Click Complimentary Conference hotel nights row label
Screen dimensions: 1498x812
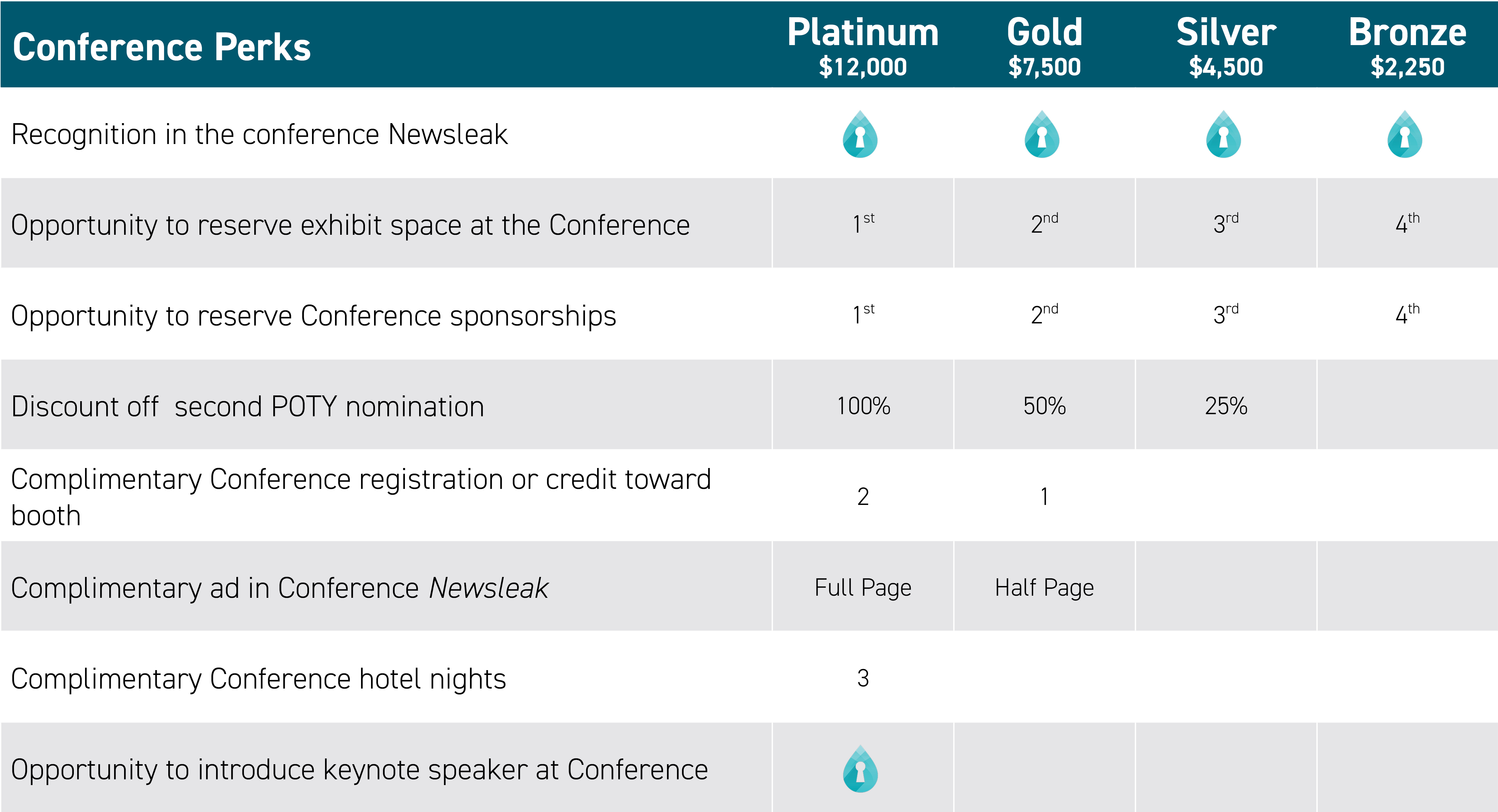(259, 679)
